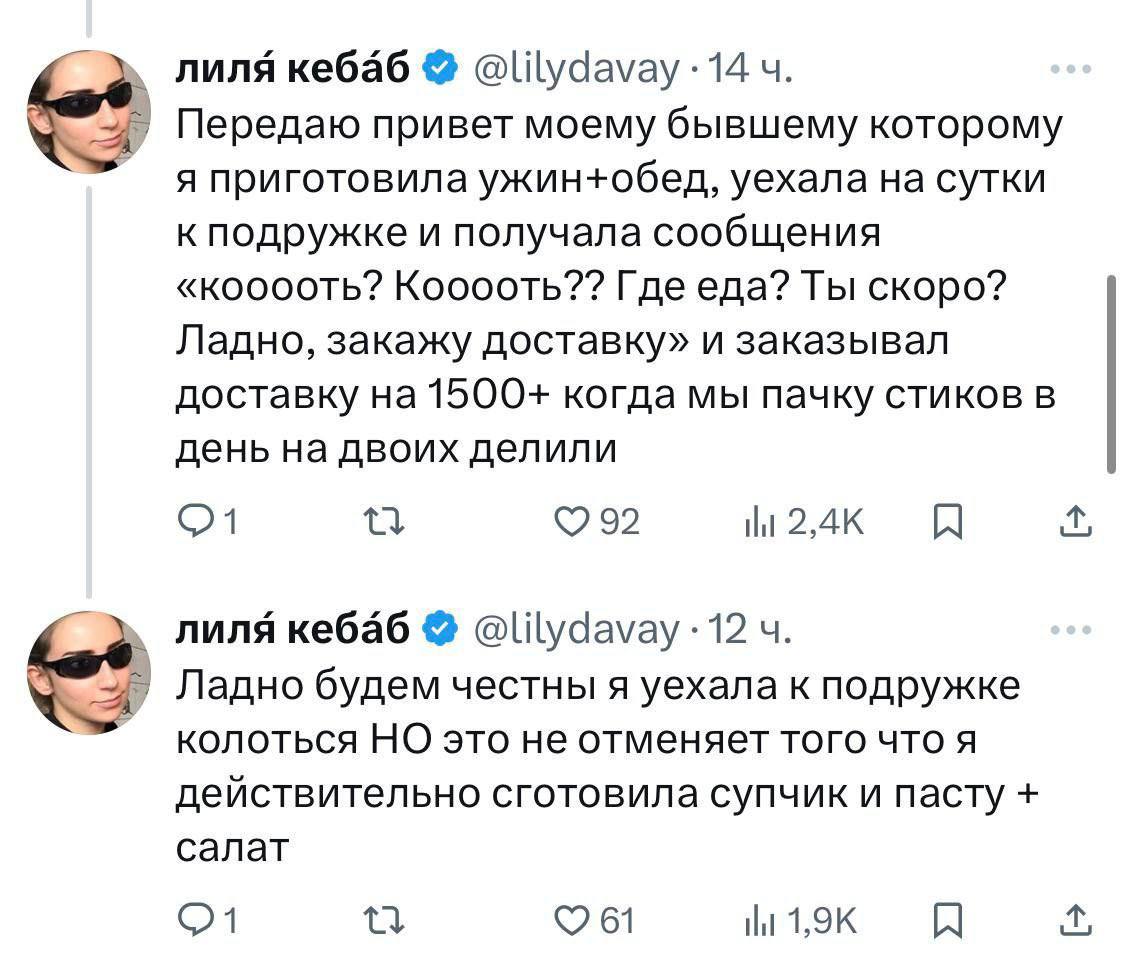The image size is (1125, 961).
Task: Click the vertical scrollbar on the right
Action: point(1112,373)
